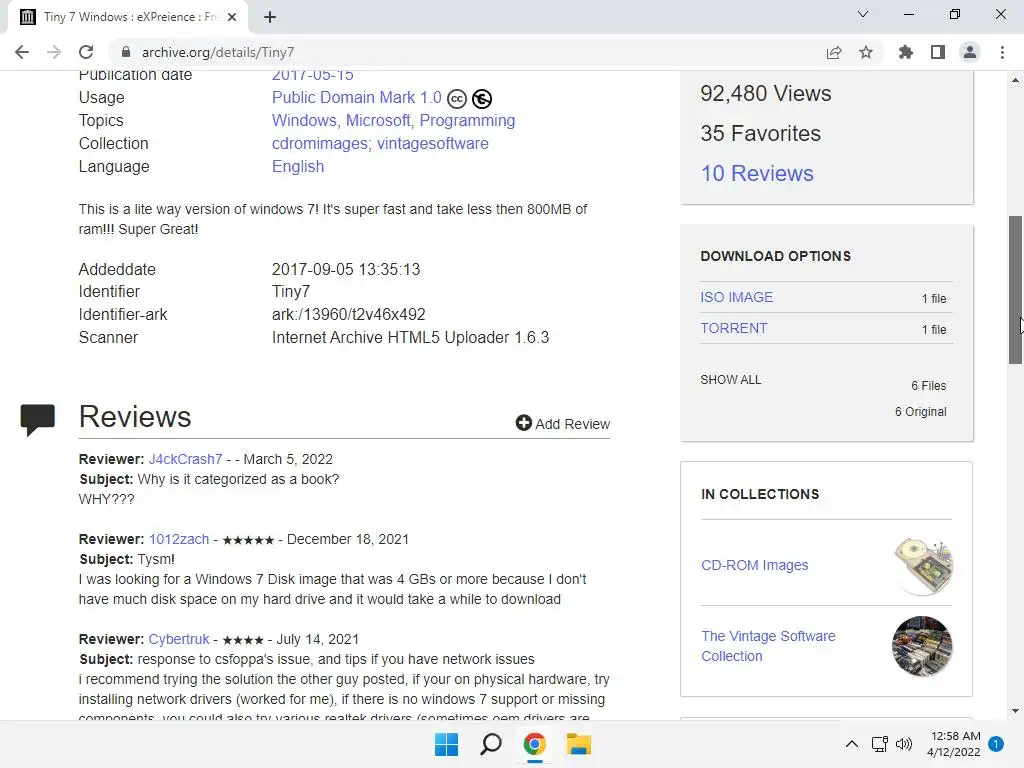1024x768 pixels.
Task: Jump to the 10 Reviews link
Action: (x=757, y=173)
